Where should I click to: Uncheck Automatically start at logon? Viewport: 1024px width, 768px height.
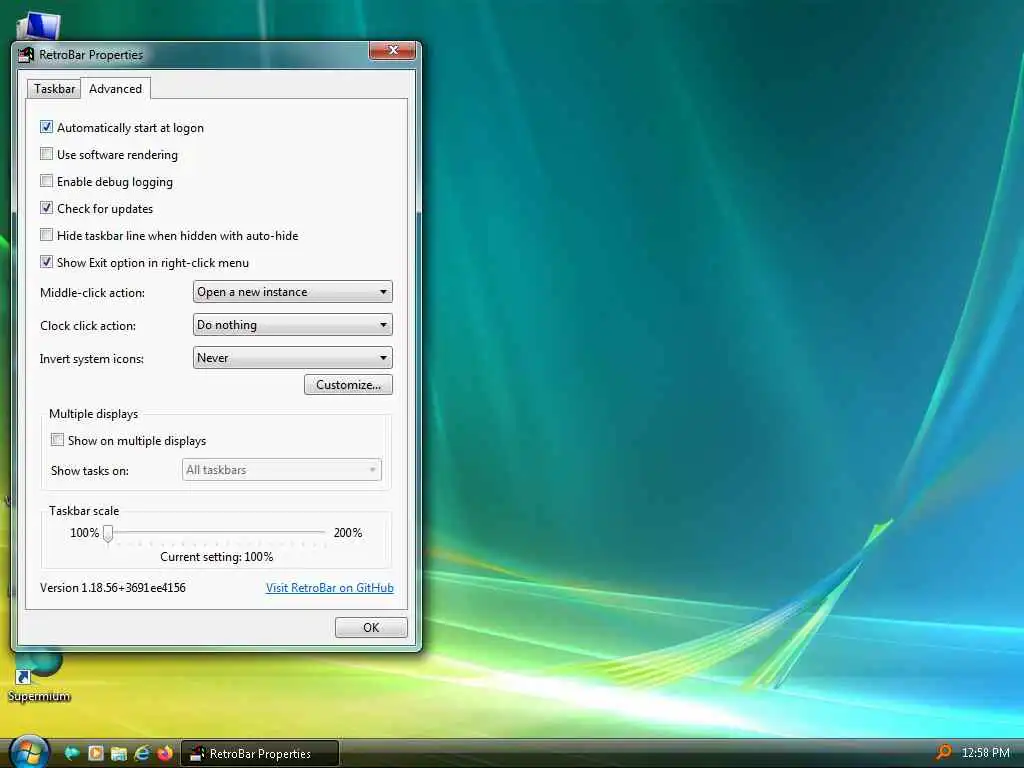coord(46,127)
